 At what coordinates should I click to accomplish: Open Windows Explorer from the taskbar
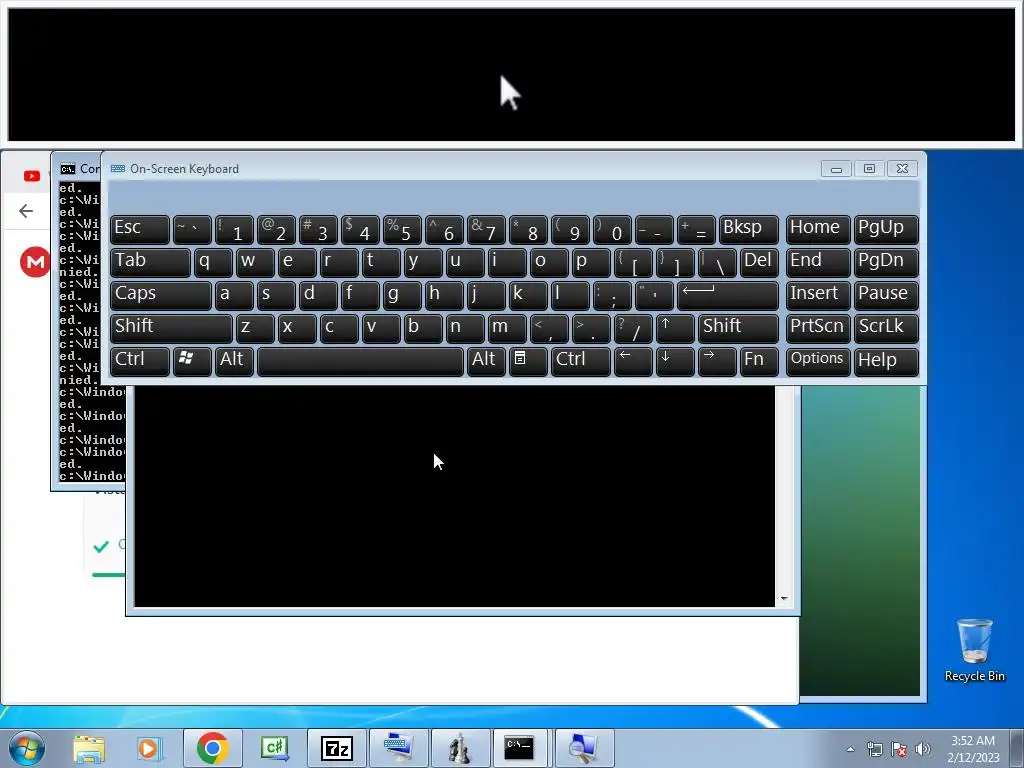[89, 748]
